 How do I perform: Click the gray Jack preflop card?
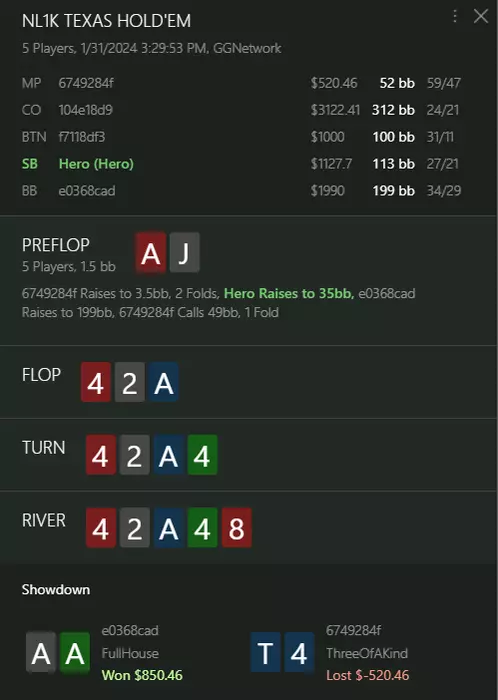click(x=184, y=253)
